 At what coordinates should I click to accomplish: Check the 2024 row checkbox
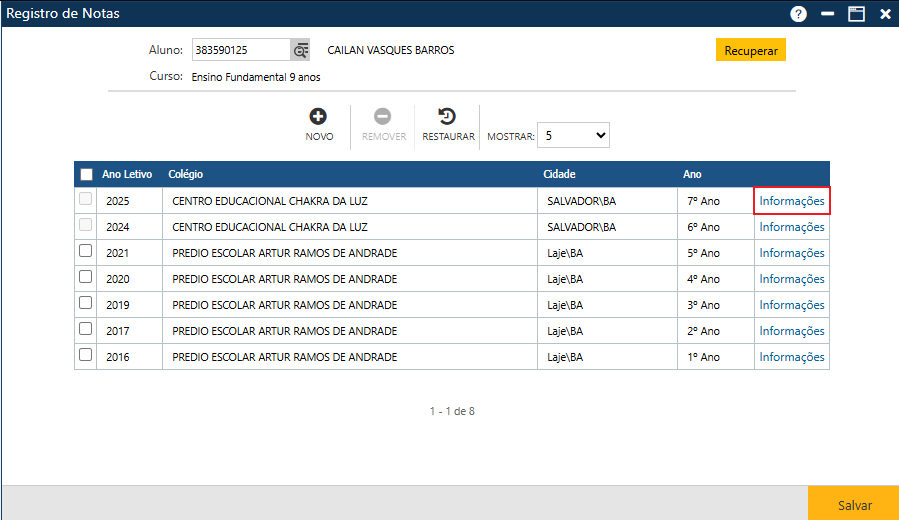85,225
